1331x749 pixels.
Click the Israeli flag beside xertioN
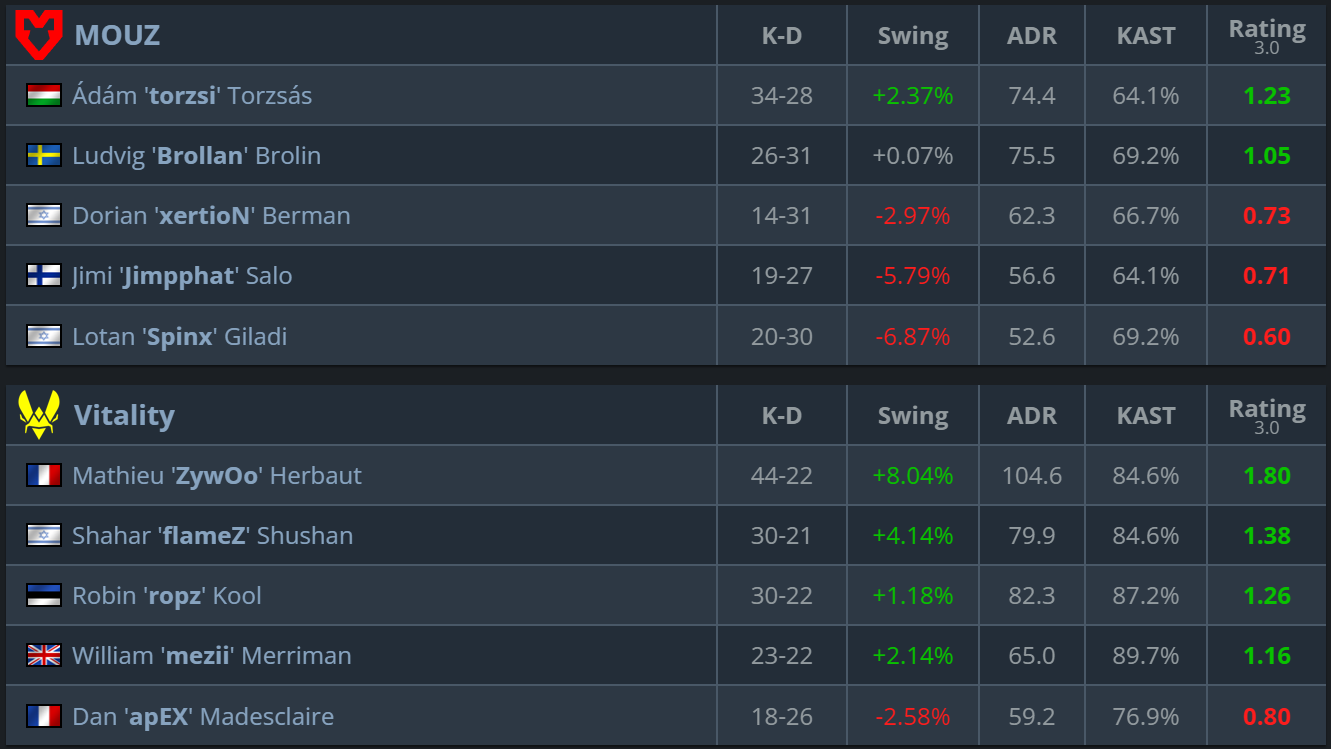[44, 216]
